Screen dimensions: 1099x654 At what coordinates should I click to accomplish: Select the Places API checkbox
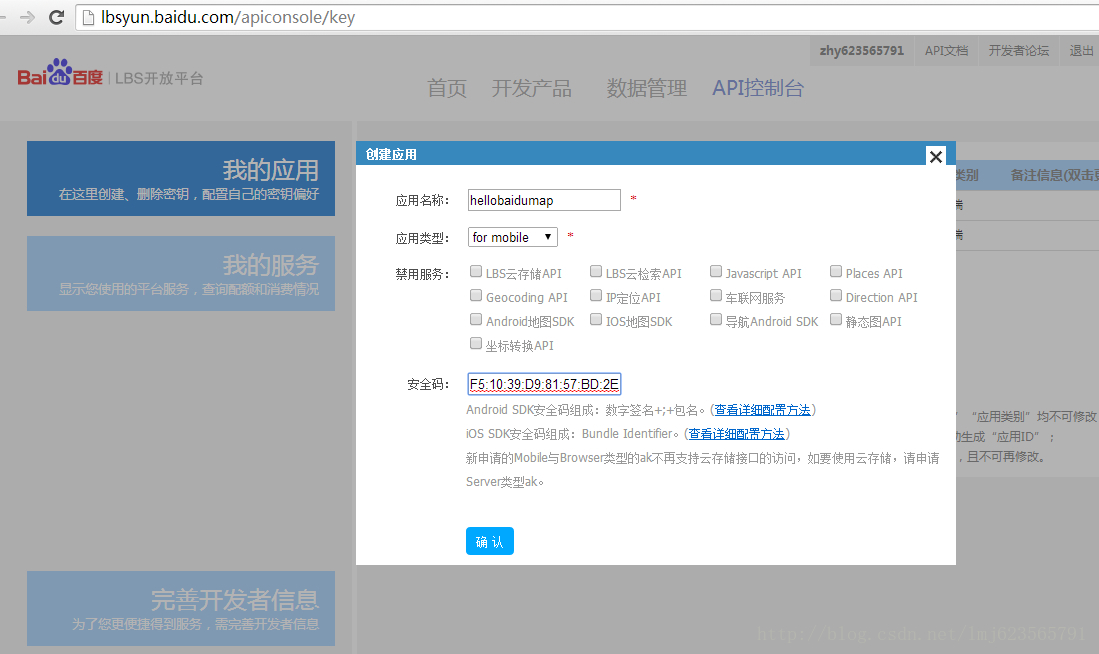[835, 271]
